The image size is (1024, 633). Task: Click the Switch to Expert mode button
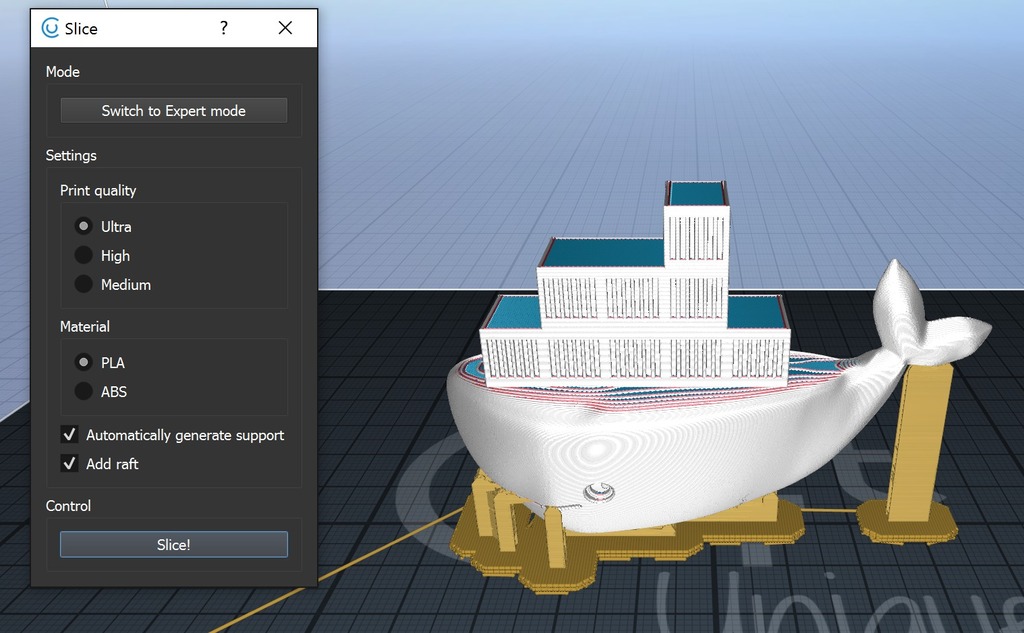[x=174, y=110]
